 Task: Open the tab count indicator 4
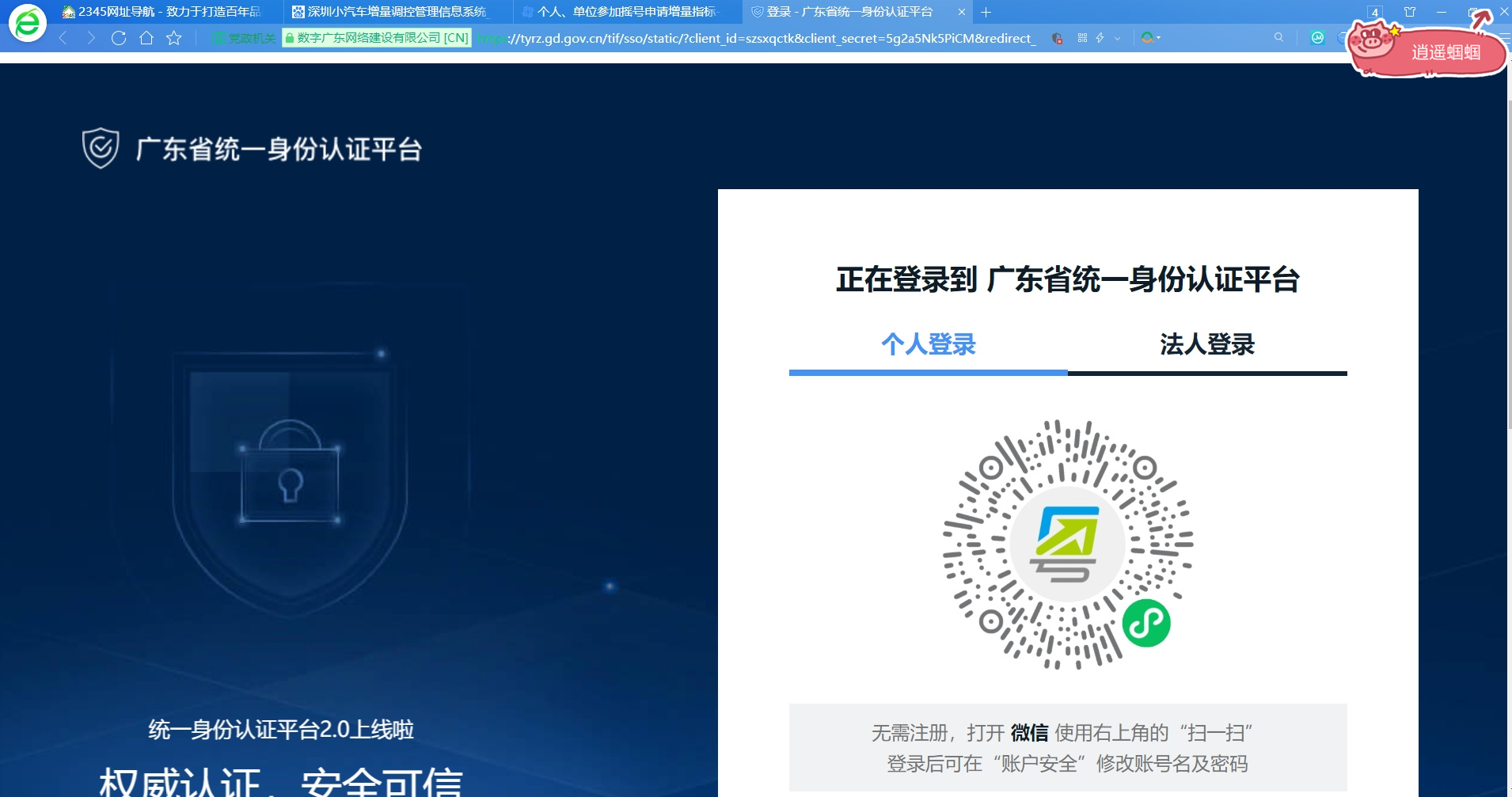(1375, 12)
